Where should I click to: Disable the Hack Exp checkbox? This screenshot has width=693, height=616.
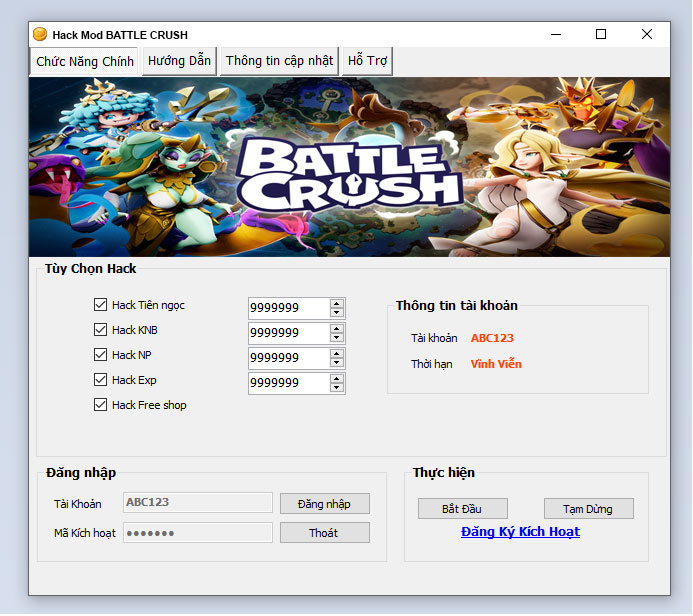point(100,380)
